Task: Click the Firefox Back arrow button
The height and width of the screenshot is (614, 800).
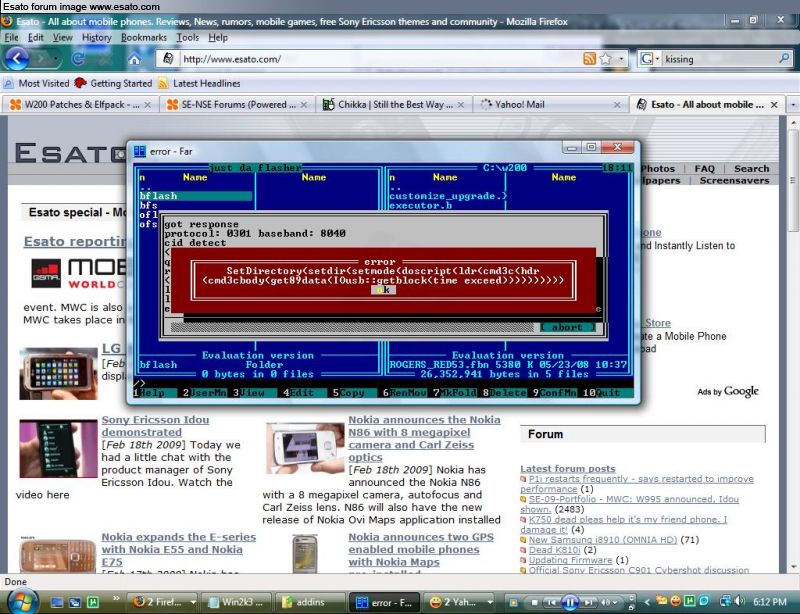Action: tap(16, 59)
